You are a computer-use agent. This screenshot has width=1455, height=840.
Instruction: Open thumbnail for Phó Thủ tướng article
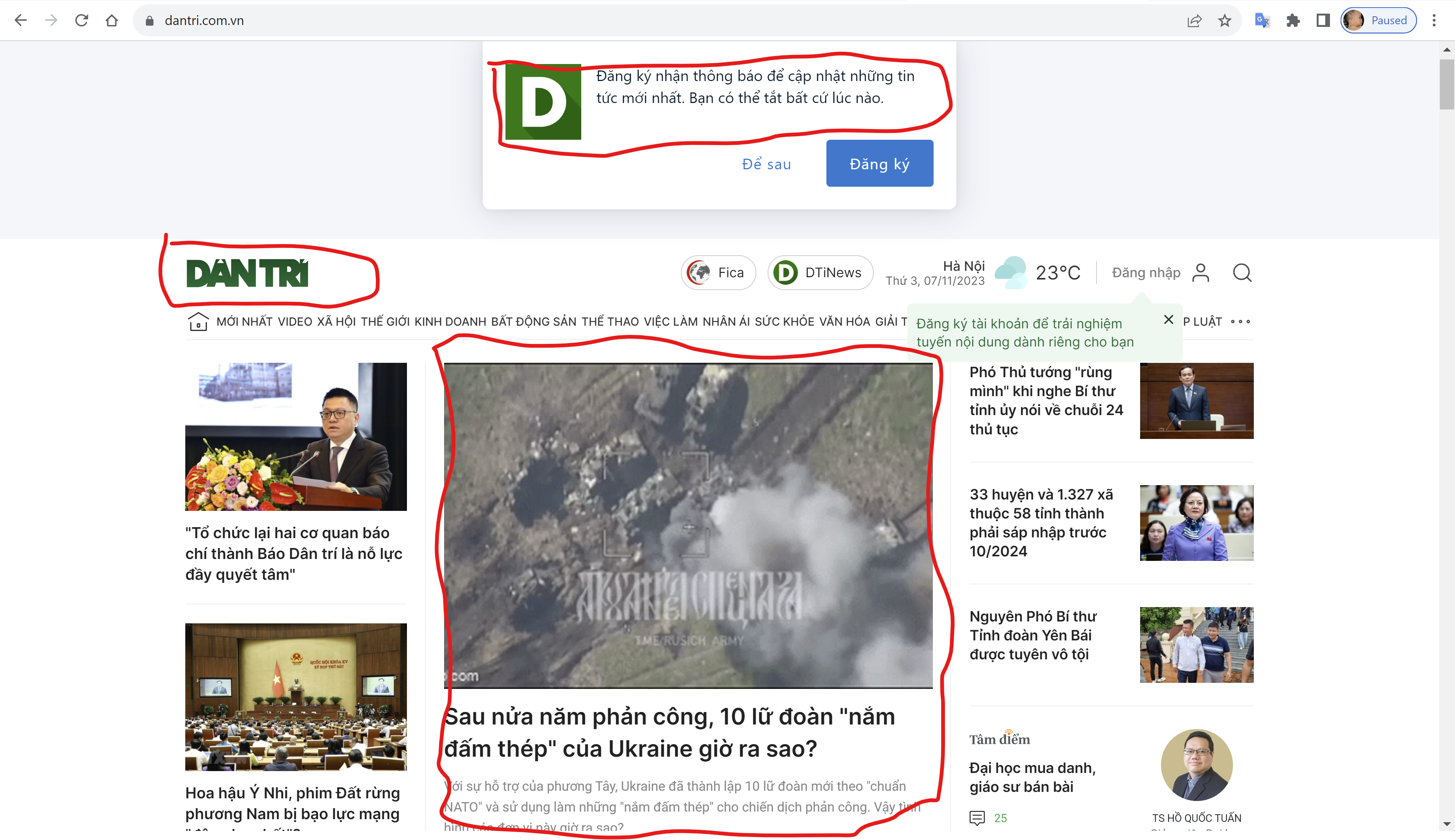click(1197, 401)
